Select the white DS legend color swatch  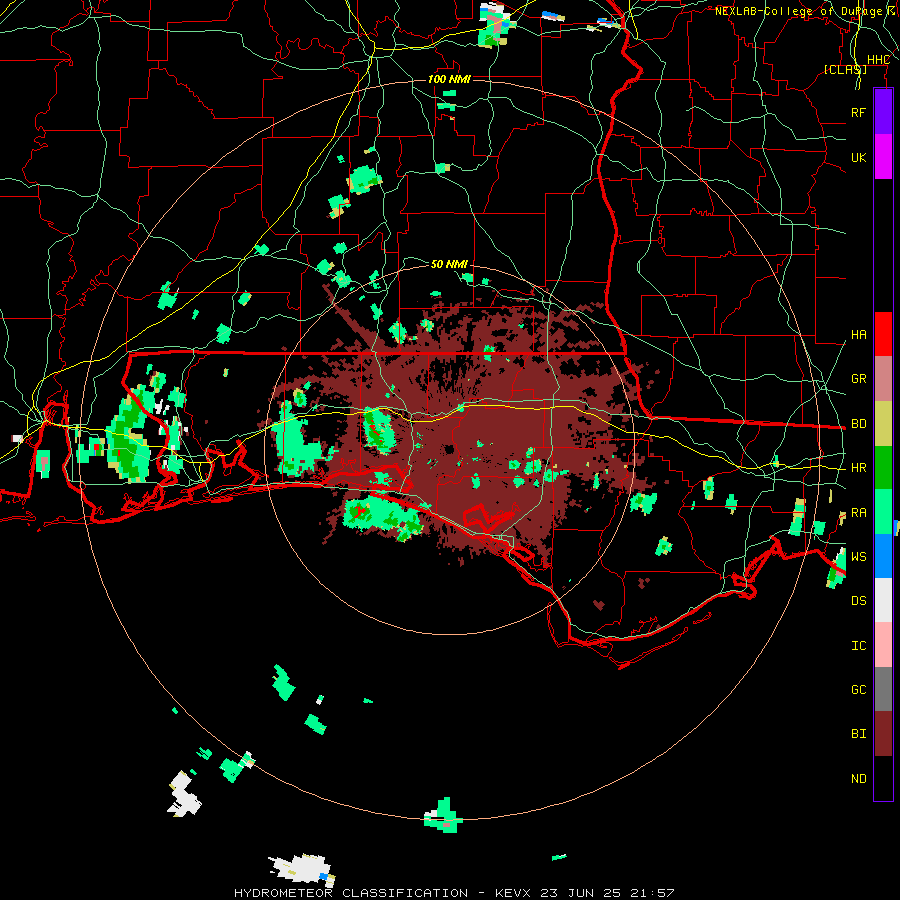[883, 600]
